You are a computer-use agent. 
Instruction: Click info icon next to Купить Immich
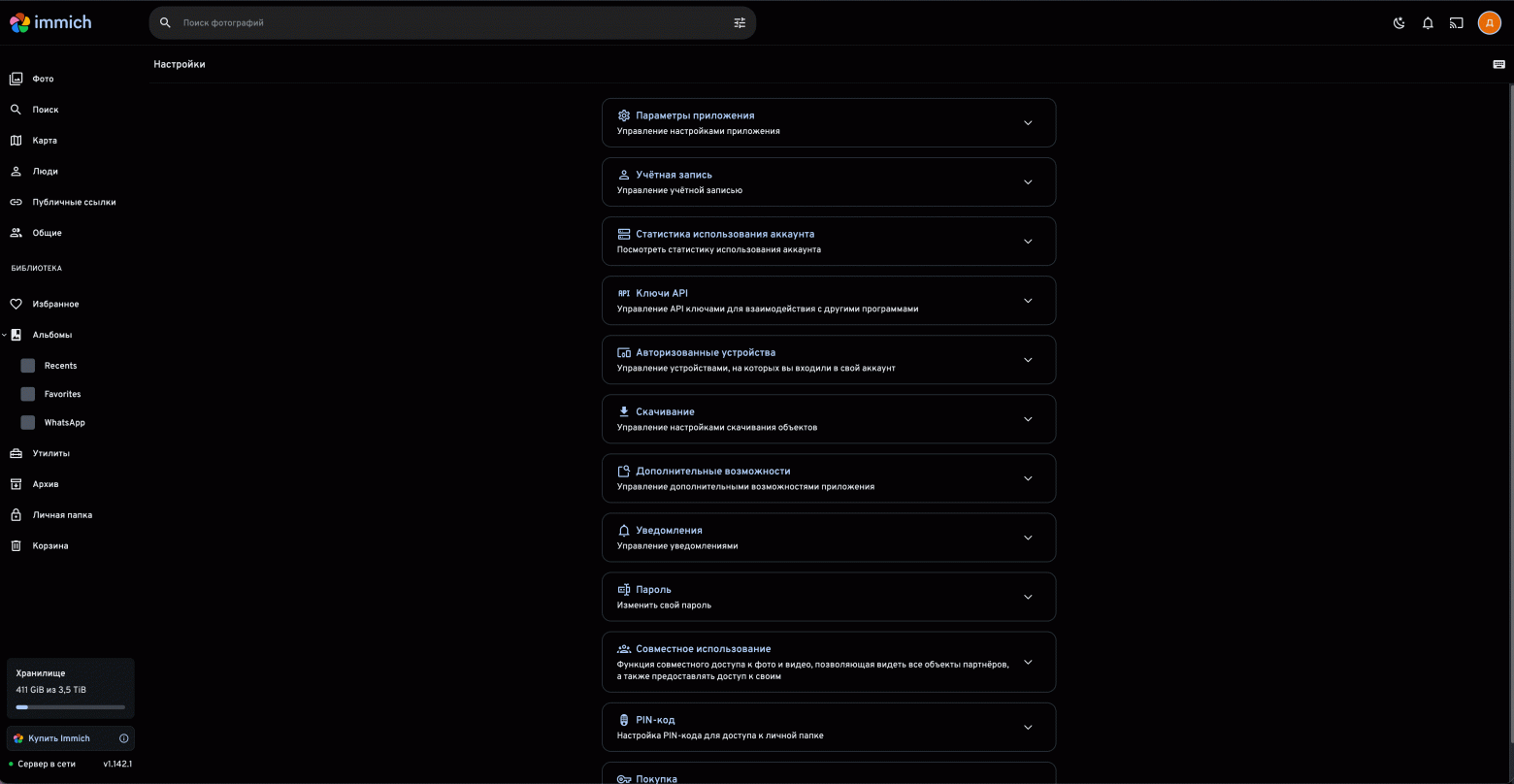click(x=123, y=738)
